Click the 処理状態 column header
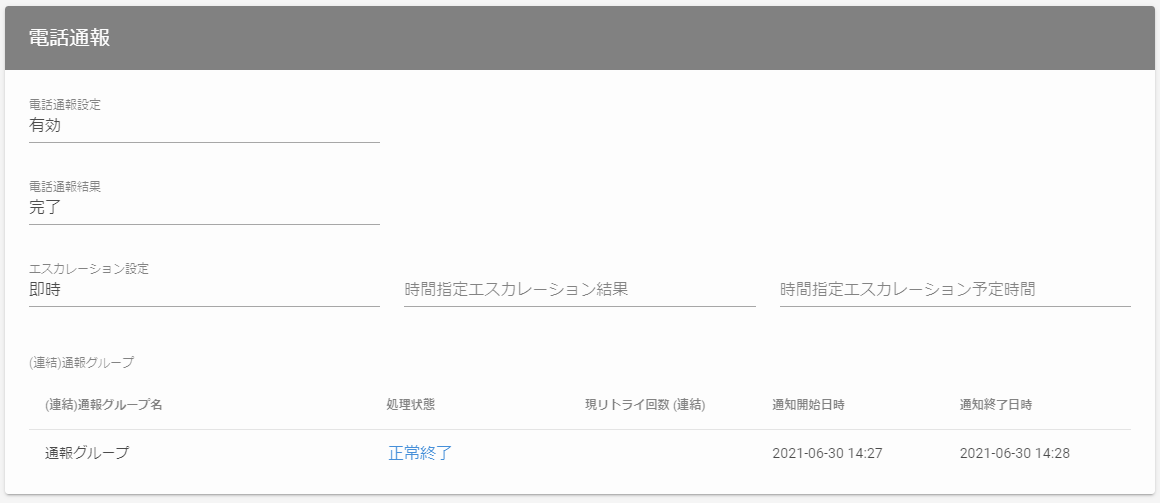Viewport: 1160px width, 503px height. [411, 405]
